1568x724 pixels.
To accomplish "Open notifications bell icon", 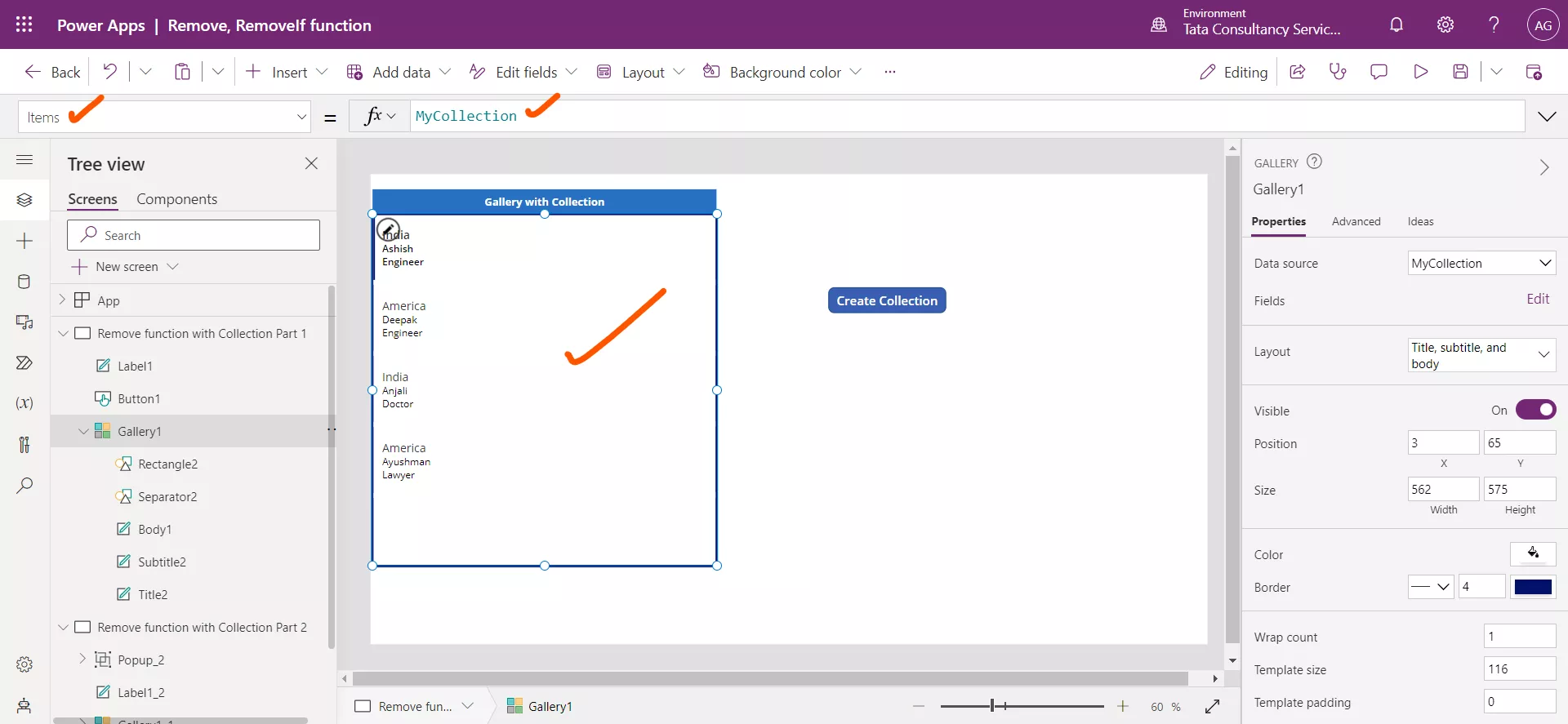I will coord(1396,24).
